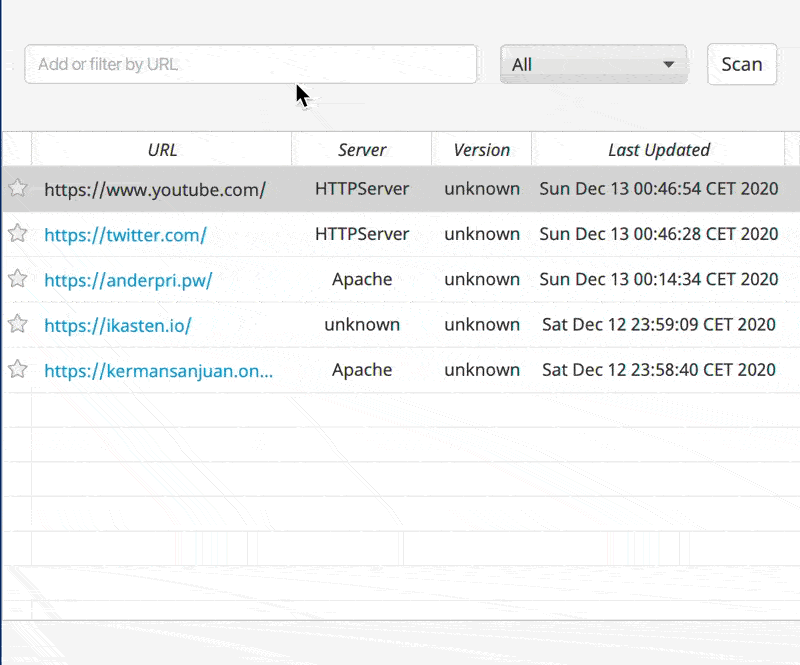This screenshot has width=800, height=665.
Task: Select Apache cell in kermansanjuan row
Action: pos(362,370)
